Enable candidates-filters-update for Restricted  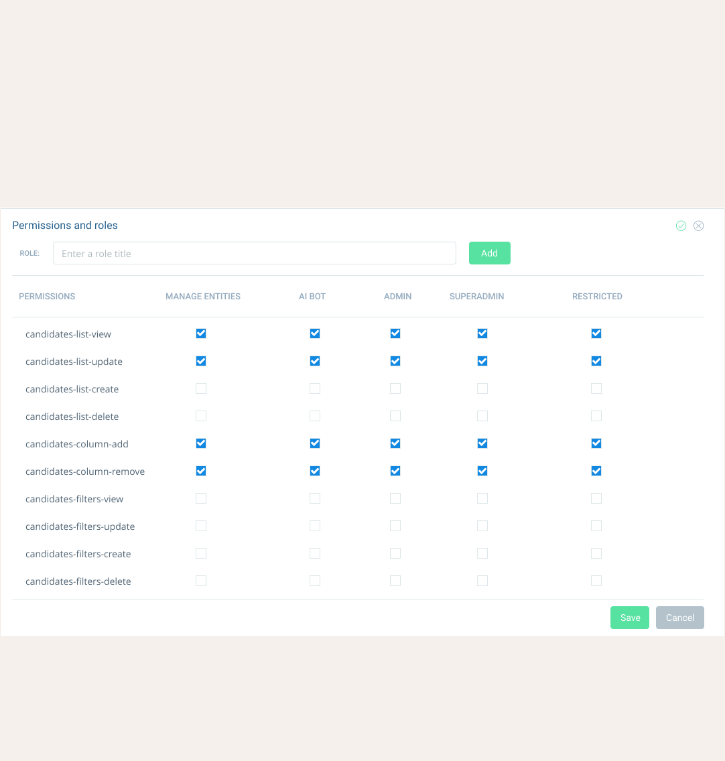[596, 526]
